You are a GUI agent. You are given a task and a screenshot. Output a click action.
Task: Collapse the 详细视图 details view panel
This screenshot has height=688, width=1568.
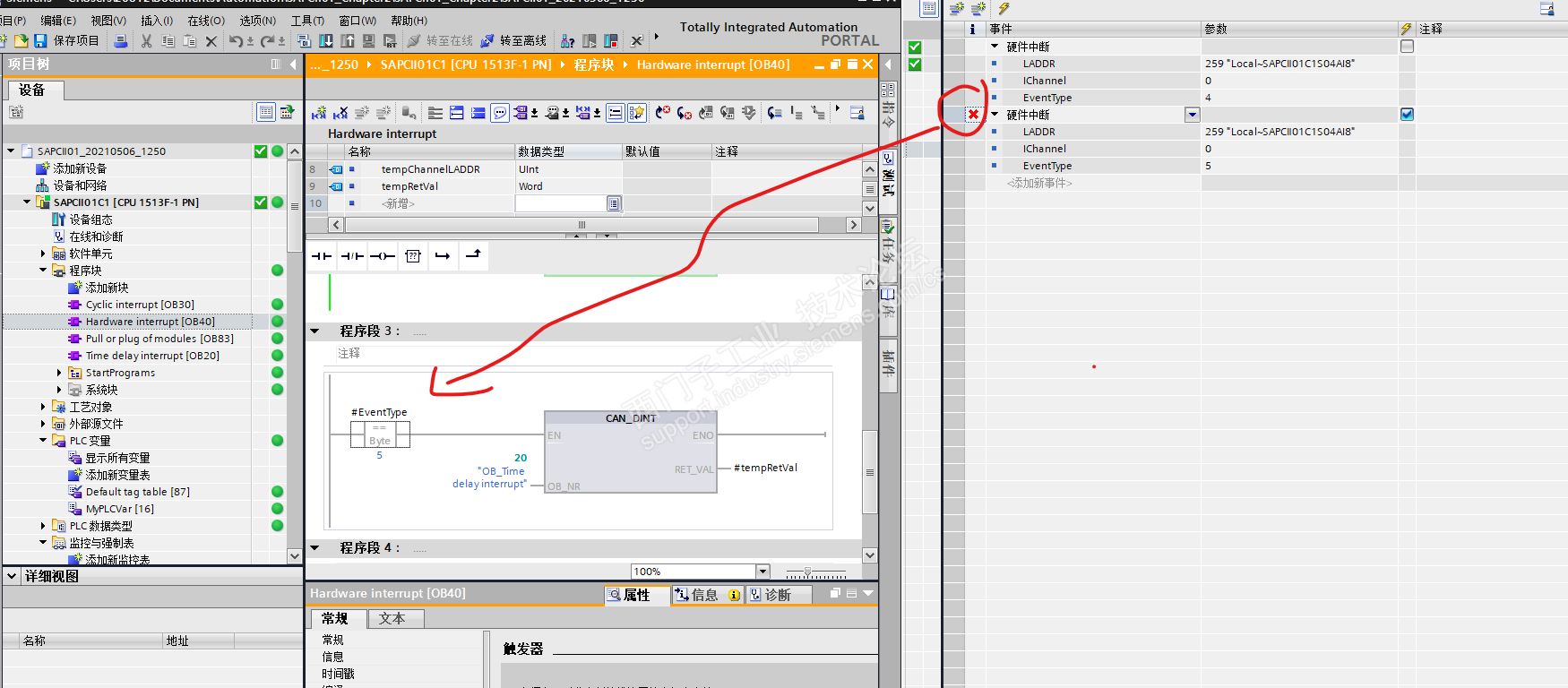tap(12, 576)
